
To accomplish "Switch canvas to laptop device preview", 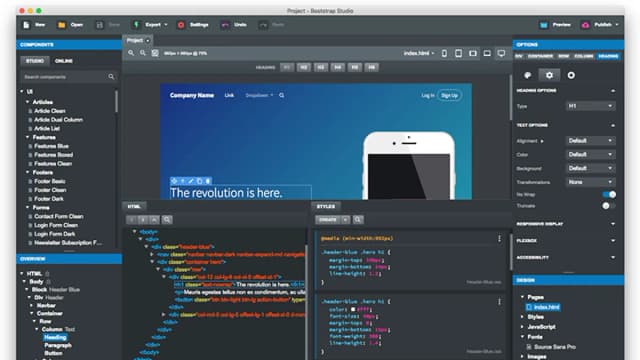I will coord(487,53).
